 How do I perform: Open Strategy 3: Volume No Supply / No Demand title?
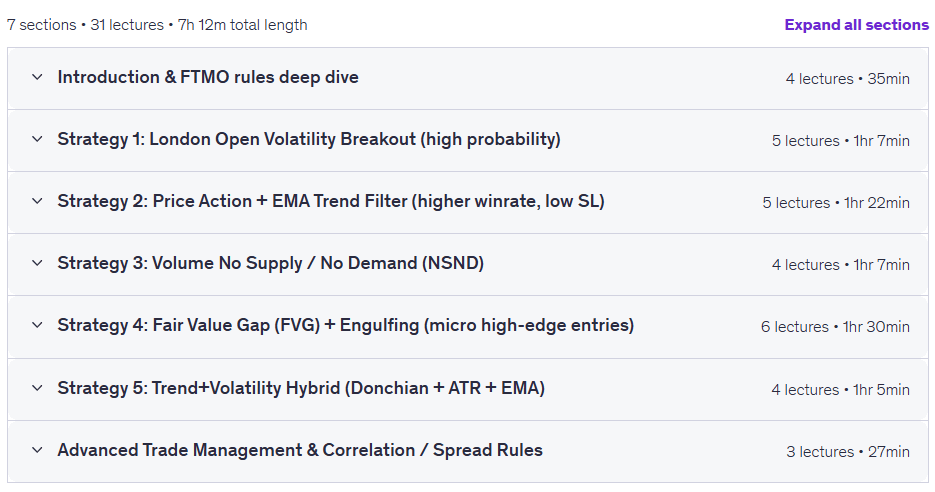tap(271, 263)
